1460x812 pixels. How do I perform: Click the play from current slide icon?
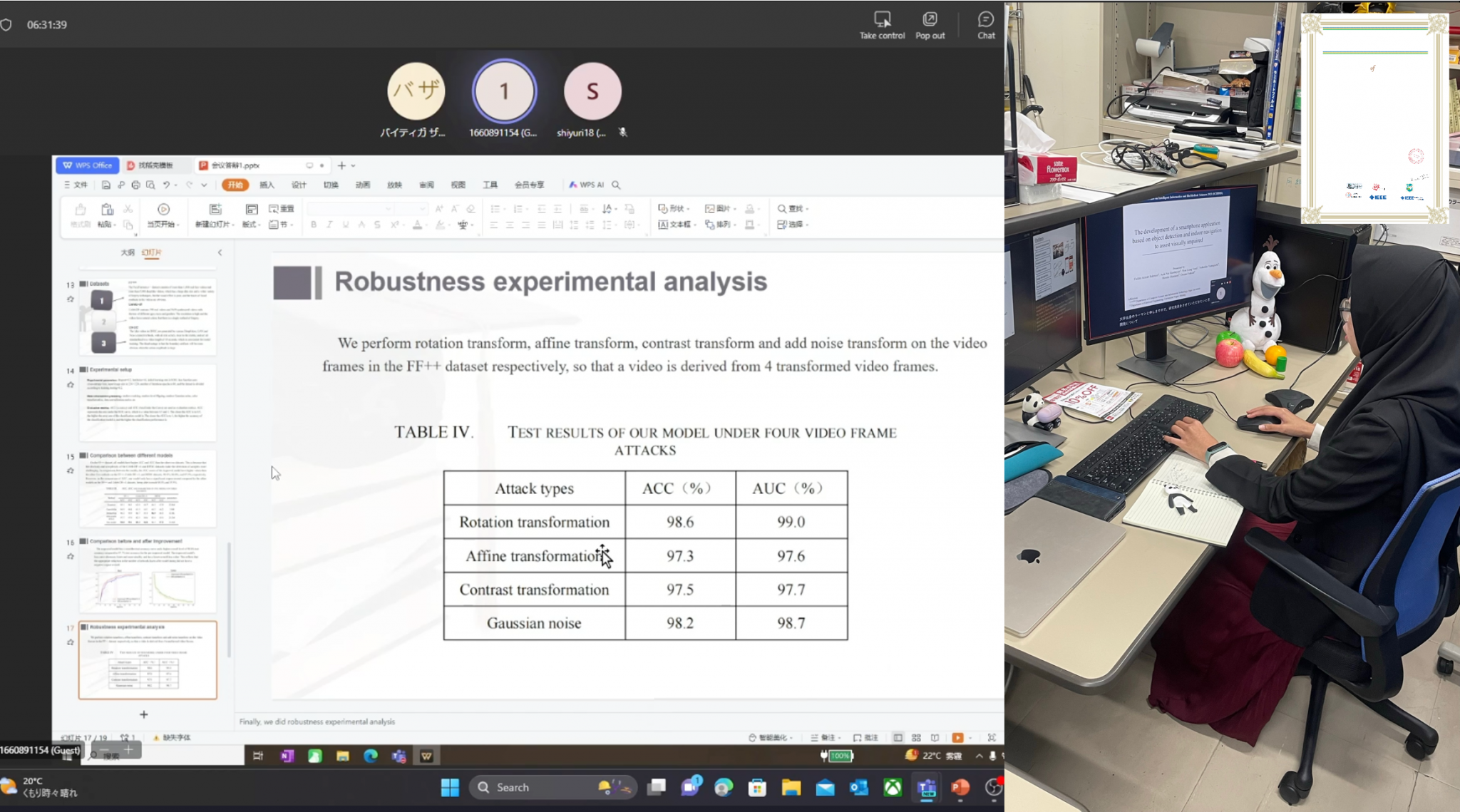163,210
